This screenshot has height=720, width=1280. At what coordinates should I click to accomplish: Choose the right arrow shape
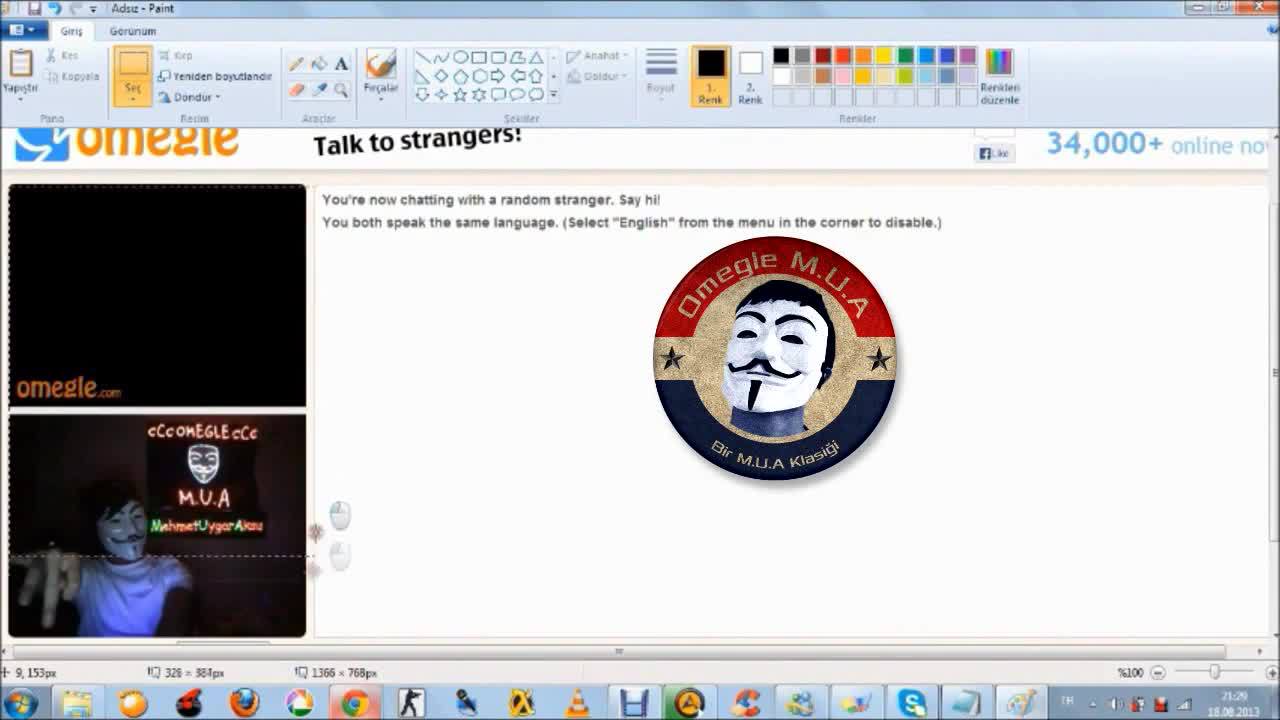pyautogui.click(x=498, y=76)
